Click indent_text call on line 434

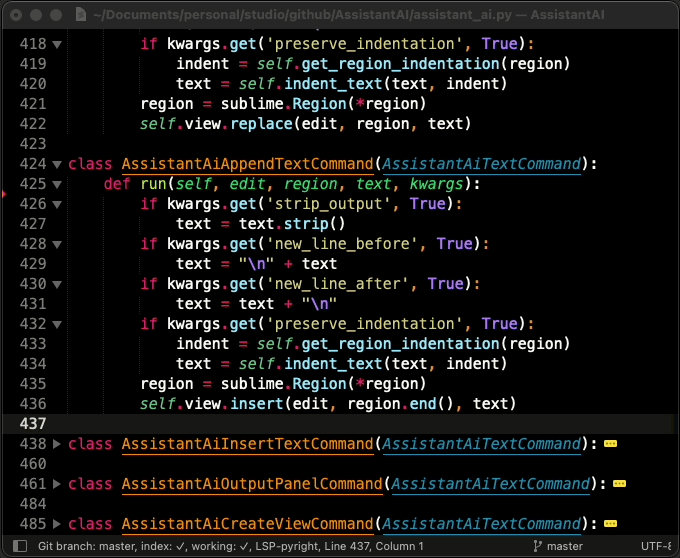tap(333, 364)
